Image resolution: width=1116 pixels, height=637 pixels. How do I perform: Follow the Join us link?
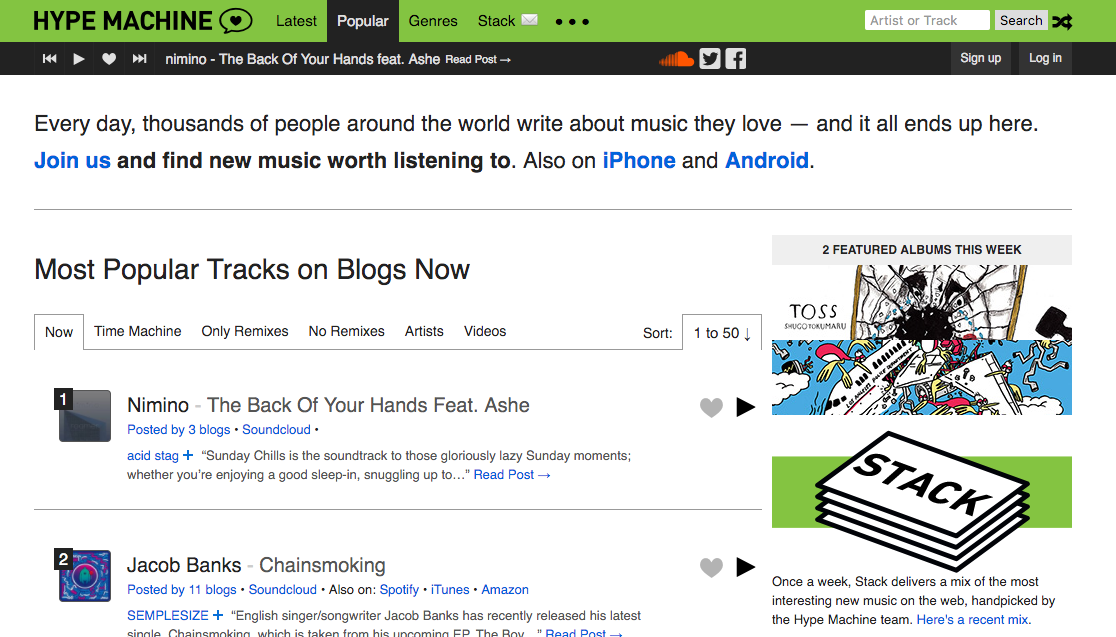pyautogui.click(x=73, y=160)
